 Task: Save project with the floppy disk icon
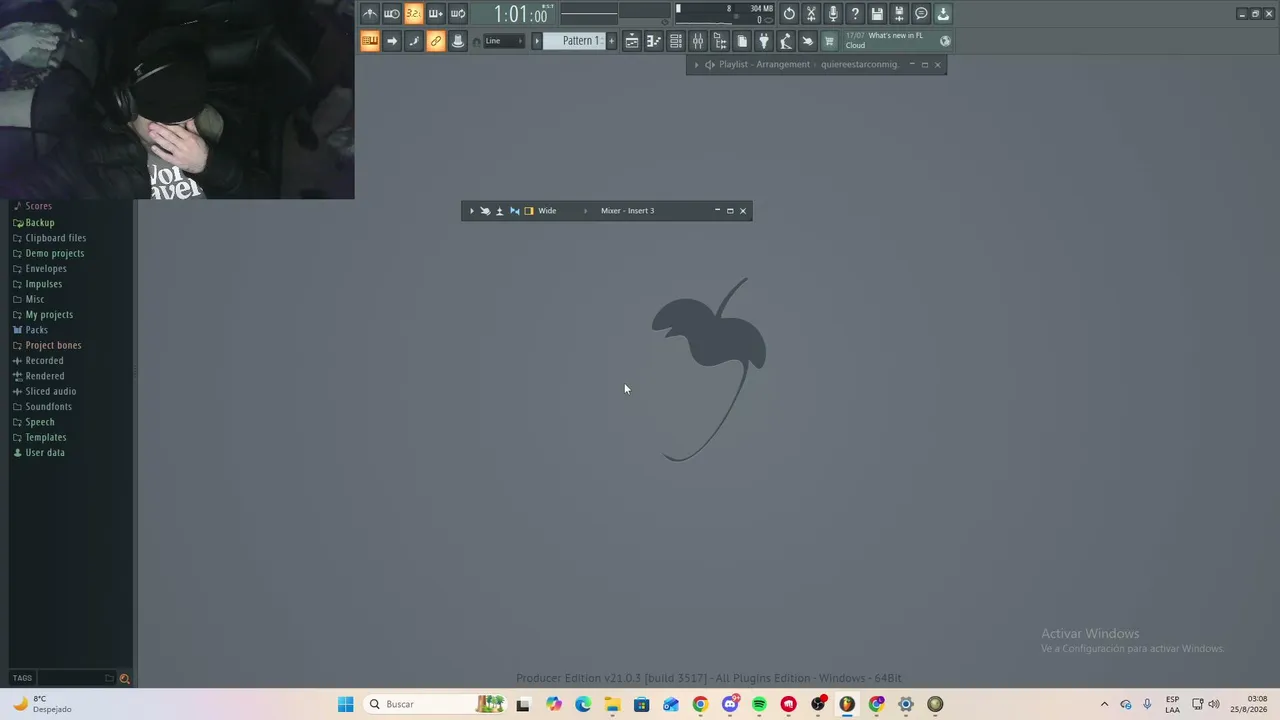(877, 14)
